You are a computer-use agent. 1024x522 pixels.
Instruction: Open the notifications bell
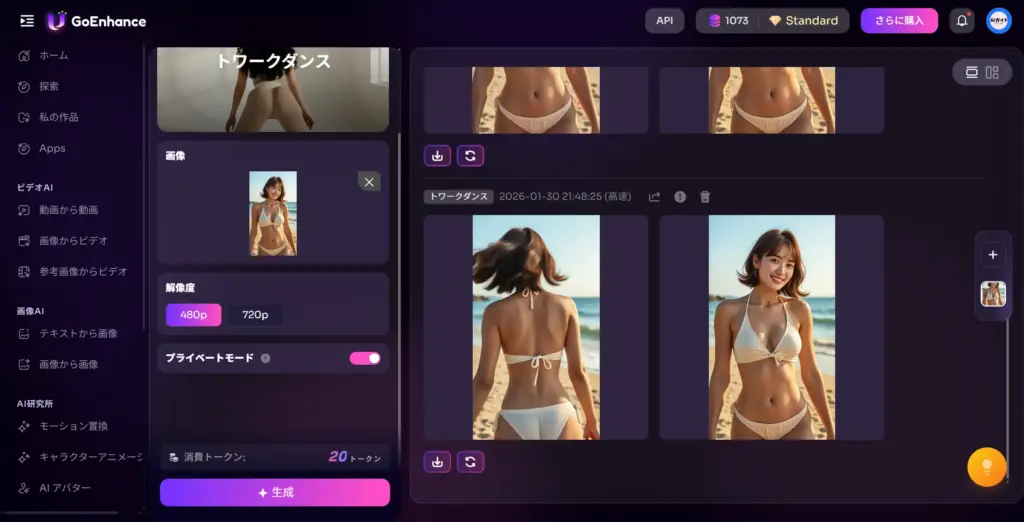tap(962, 21)
